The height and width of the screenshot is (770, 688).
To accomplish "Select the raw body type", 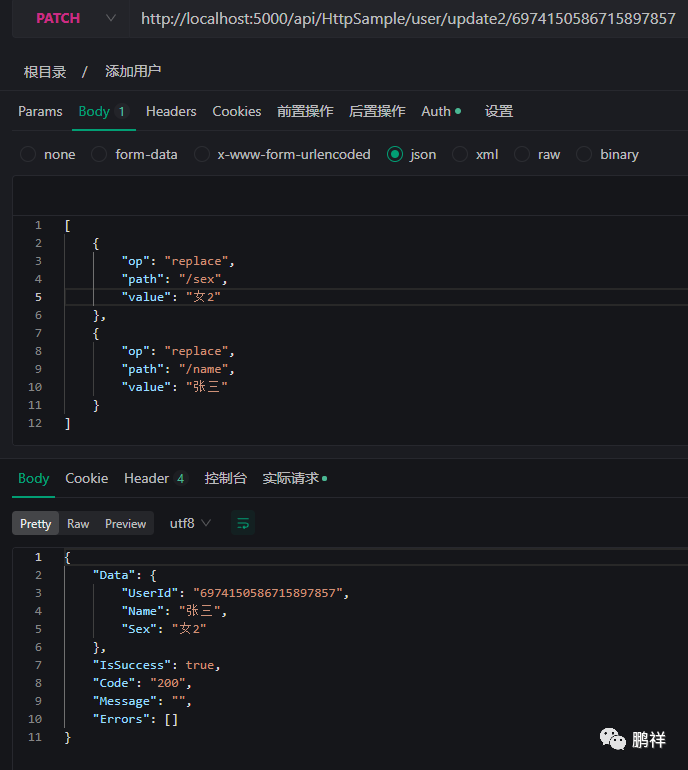I will [537, 154].
